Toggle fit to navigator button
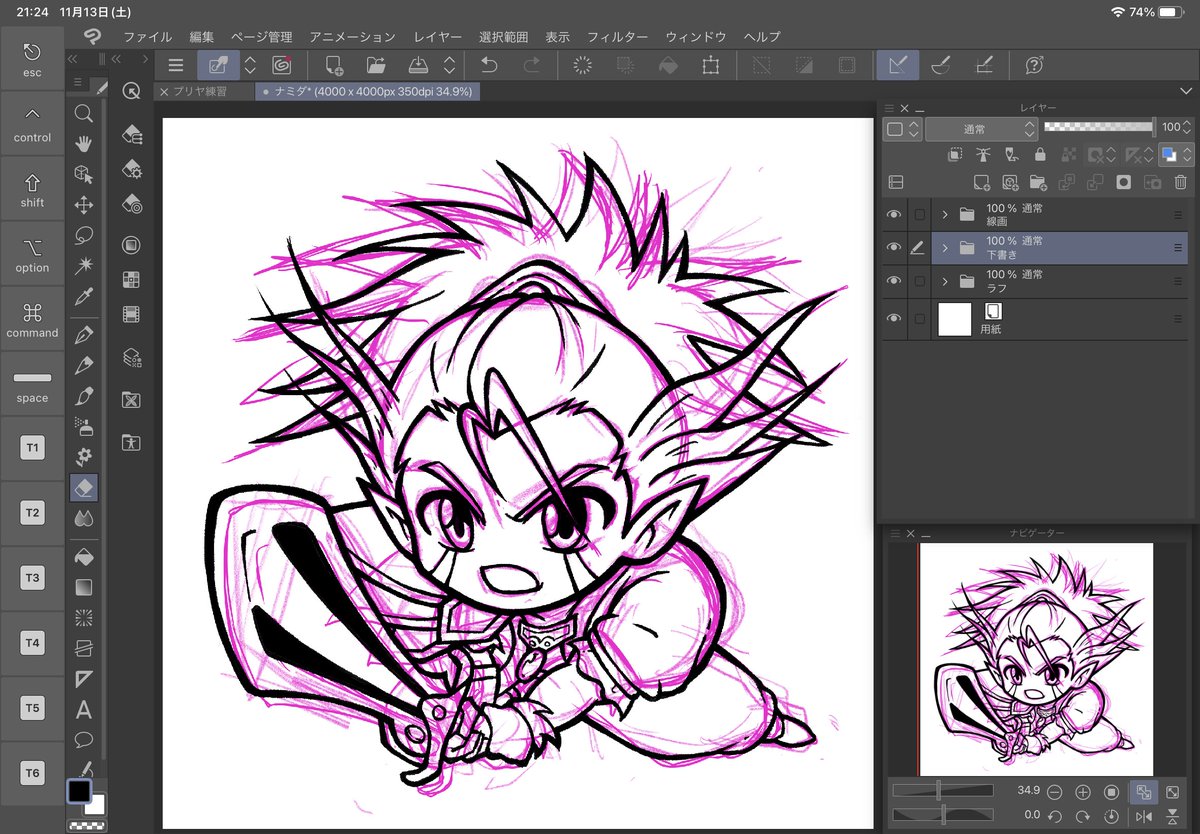This screenshot has height=834, width=1200. 1143,792
